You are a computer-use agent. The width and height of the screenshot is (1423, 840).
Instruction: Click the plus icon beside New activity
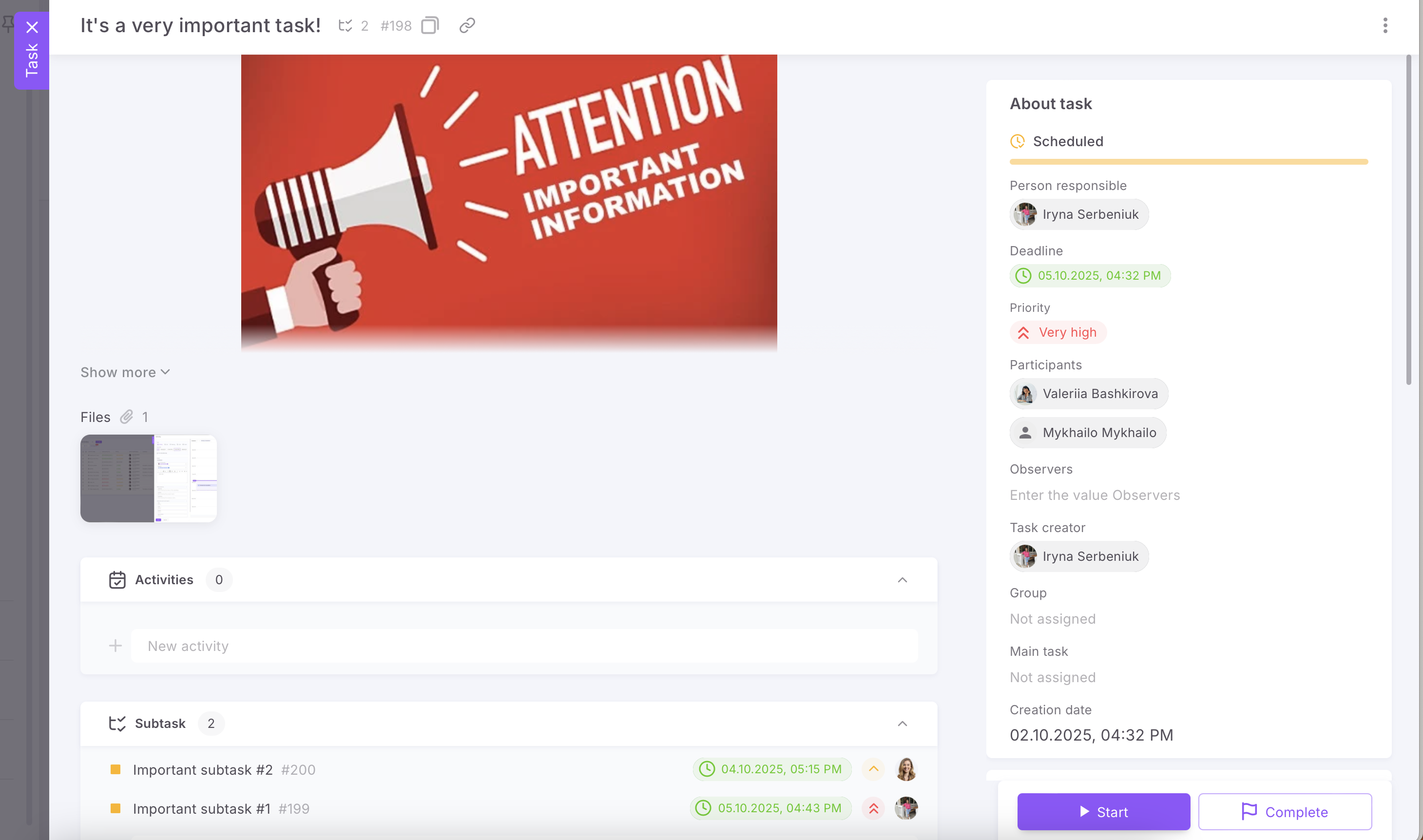click(115, 646)
